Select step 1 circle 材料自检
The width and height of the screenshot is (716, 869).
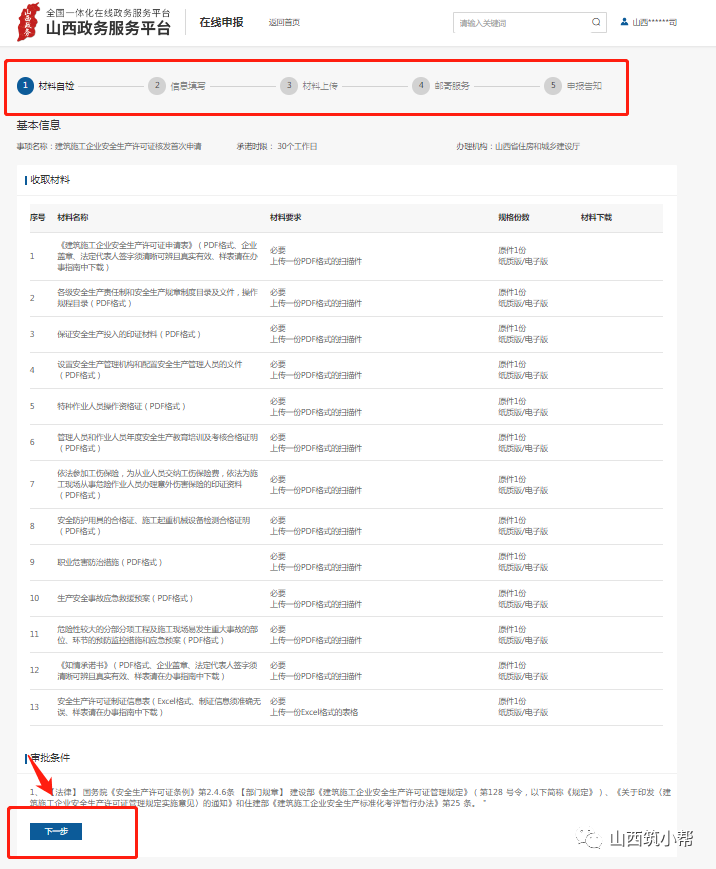point(25,85)
